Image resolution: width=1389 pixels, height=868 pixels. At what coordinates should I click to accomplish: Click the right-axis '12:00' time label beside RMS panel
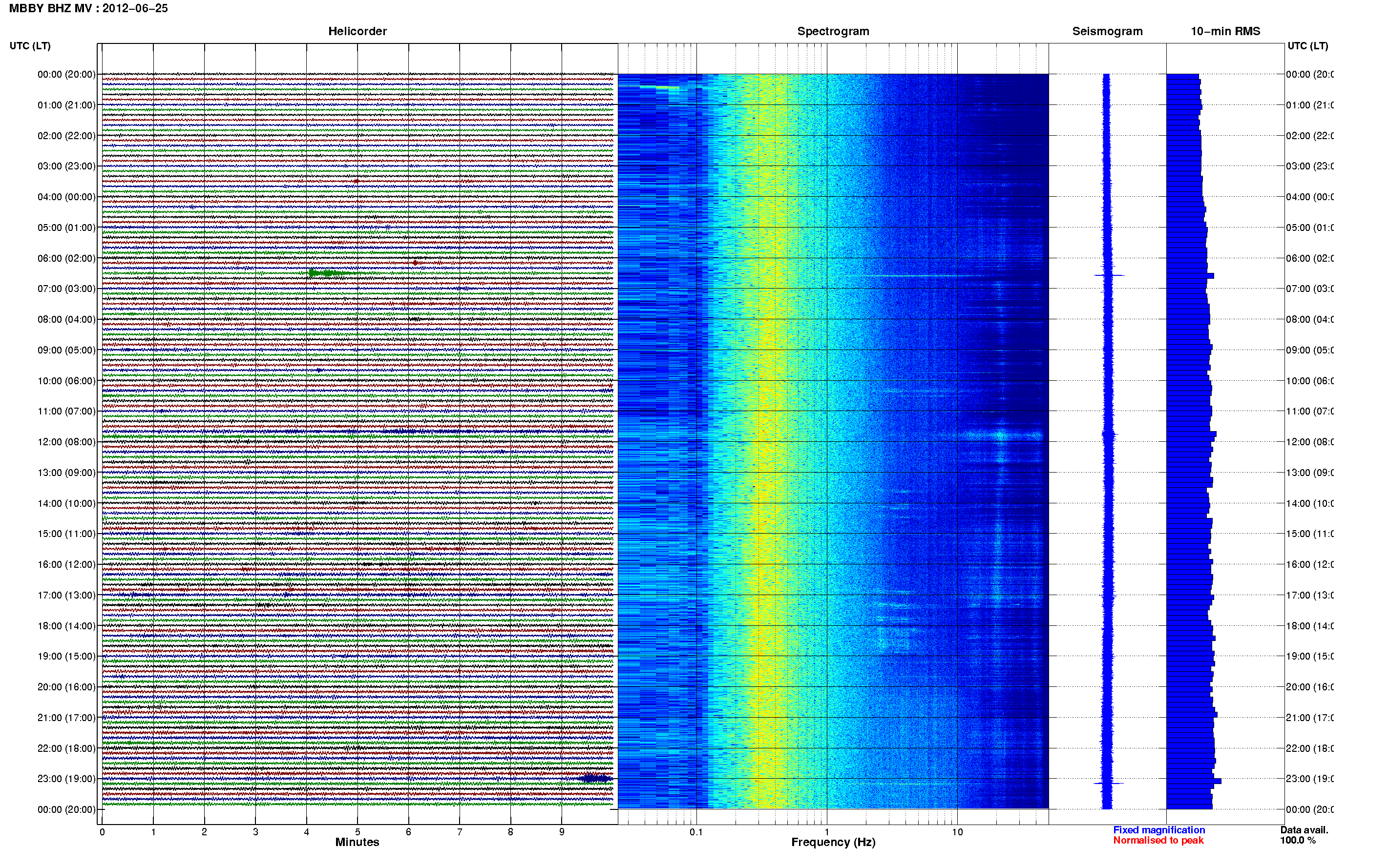1310,442
